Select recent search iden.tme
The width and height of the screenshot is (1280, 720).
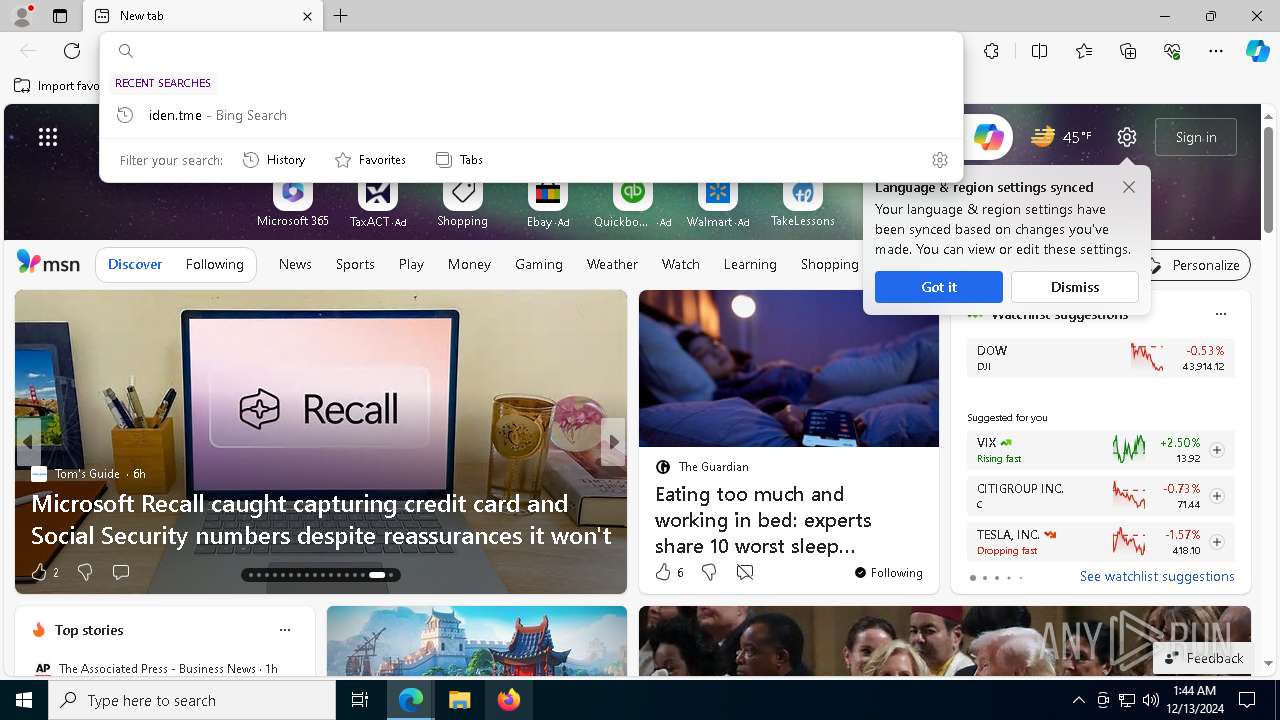coord(531,115)
